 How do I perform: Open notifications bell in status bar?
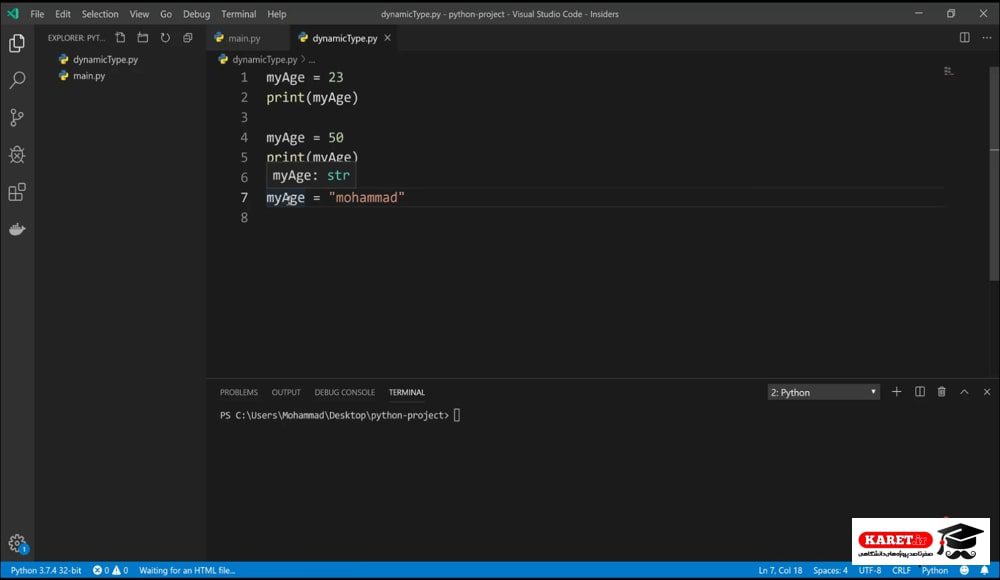[x=985, y=570]
